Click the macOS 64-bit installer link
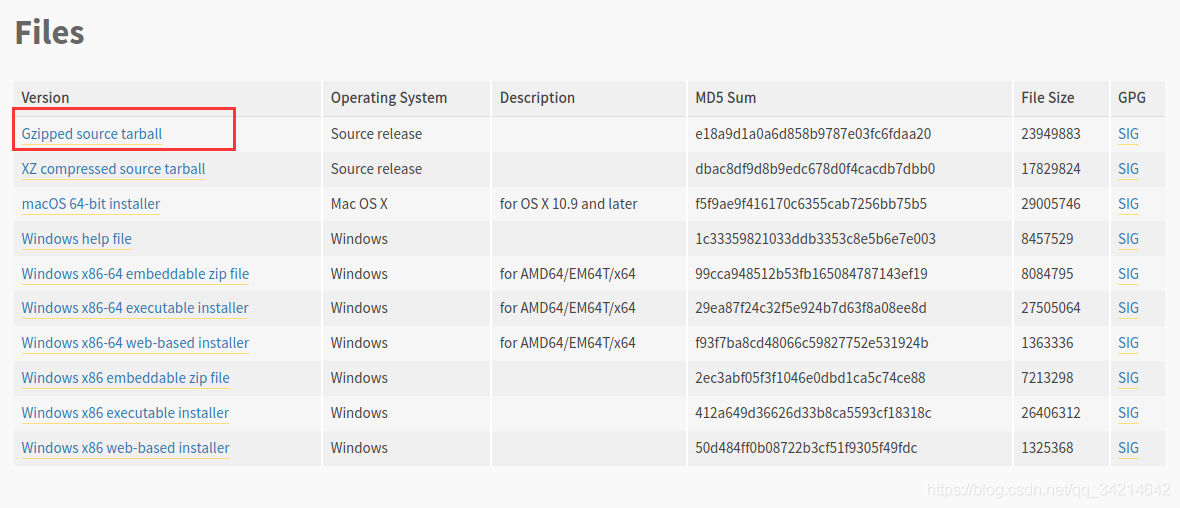Screen dimensions: 1180x508 [x=91, y=204]
